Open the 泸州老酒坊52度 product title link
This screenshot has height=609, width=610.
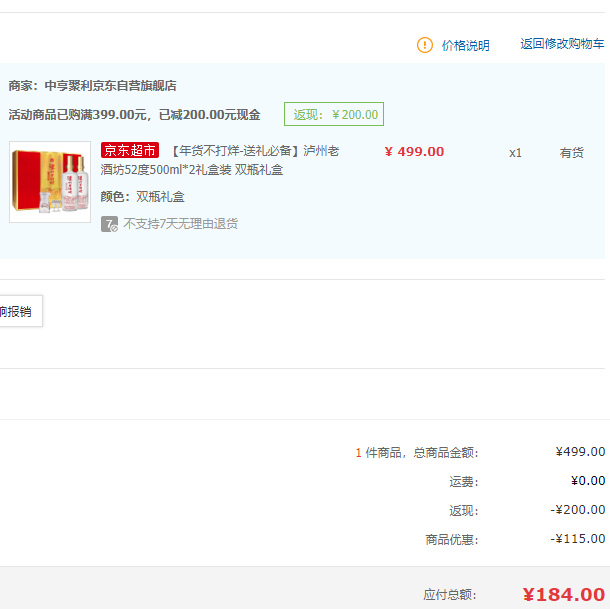[220, 160]
